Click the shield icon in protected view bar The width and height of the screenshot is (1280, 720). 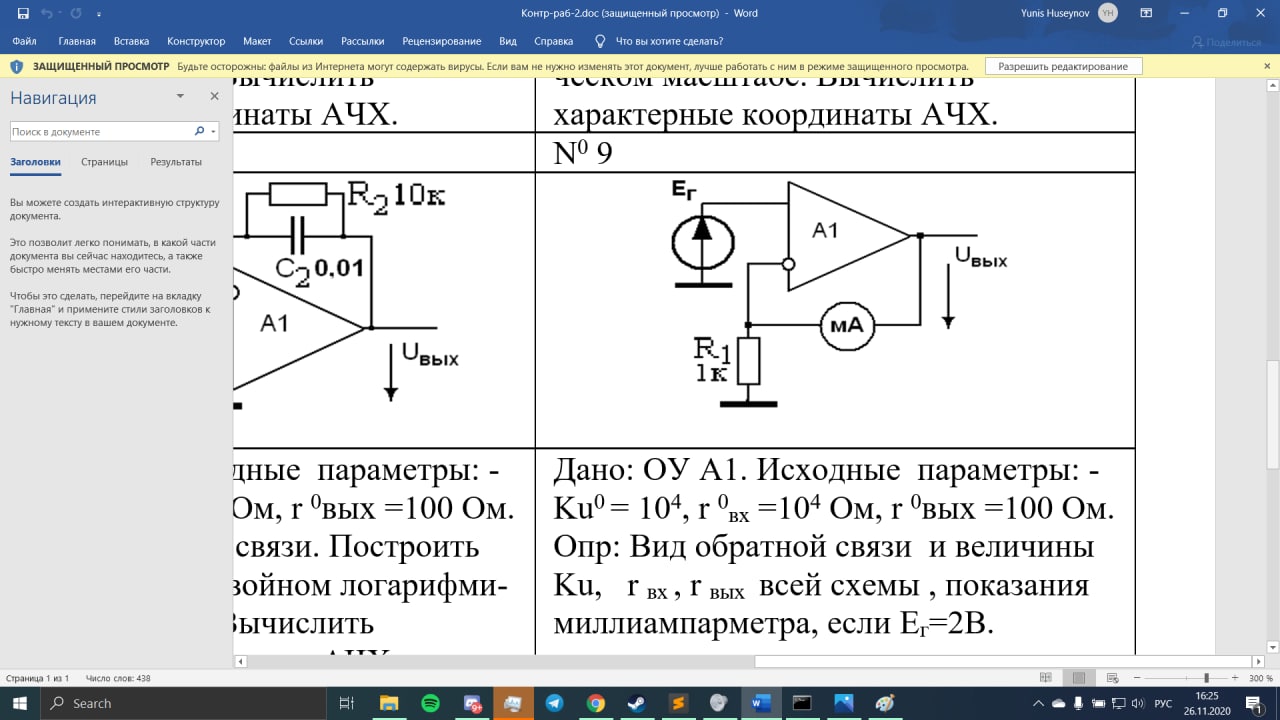click(17, 66)
